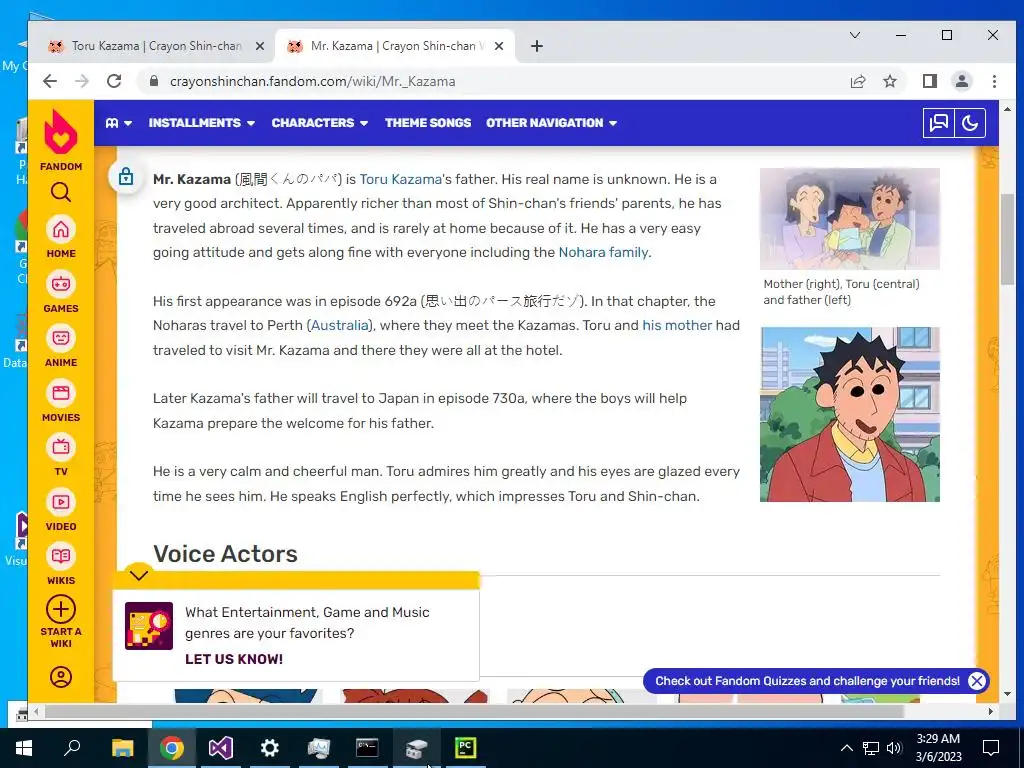Click the site security padlock icon
The width and height of the screenshot is (1024, 768).
coord(153,81)
